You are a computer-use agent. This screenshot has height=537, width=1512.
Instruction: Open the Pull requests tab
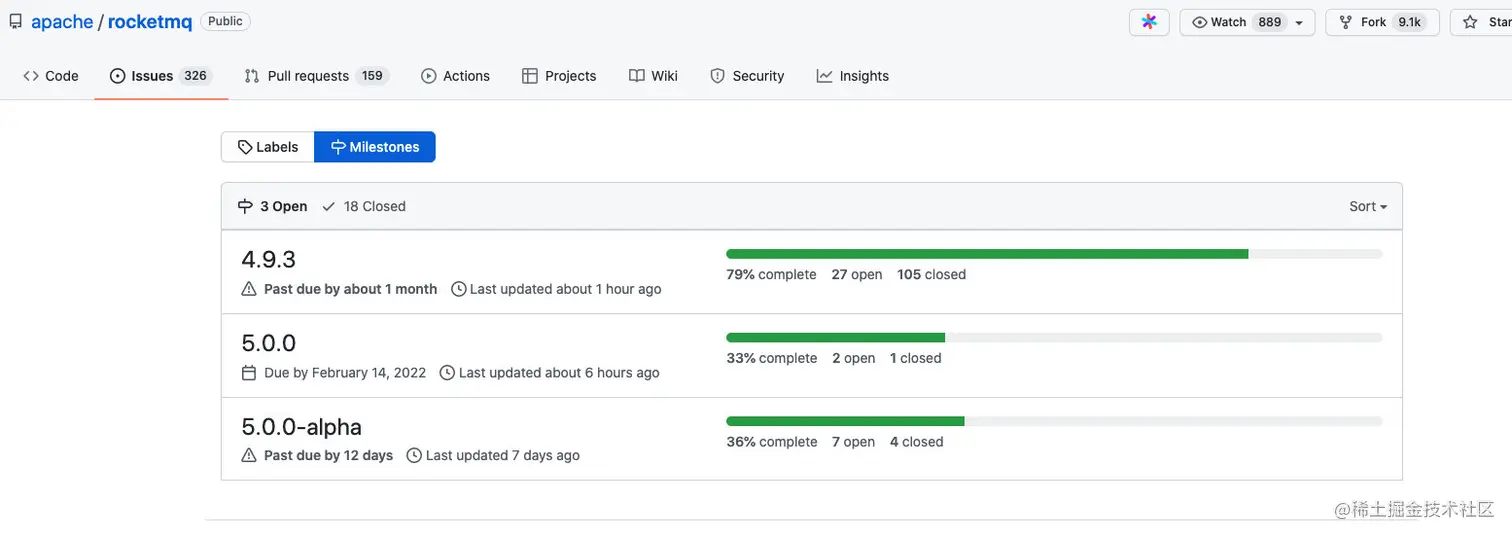[x=315, y=76]
